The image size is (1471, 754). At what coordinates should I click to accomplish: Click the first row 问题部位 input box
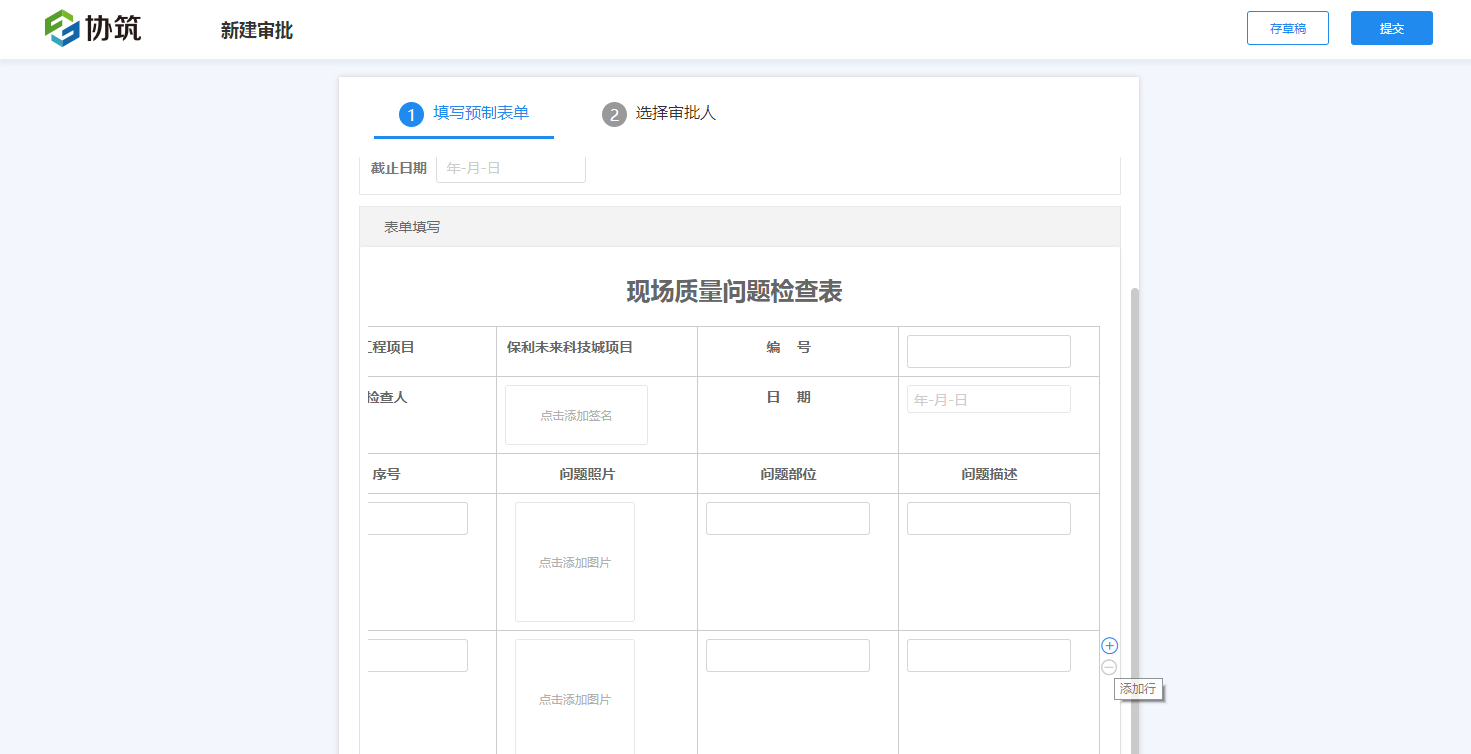(x=787, y=517)
